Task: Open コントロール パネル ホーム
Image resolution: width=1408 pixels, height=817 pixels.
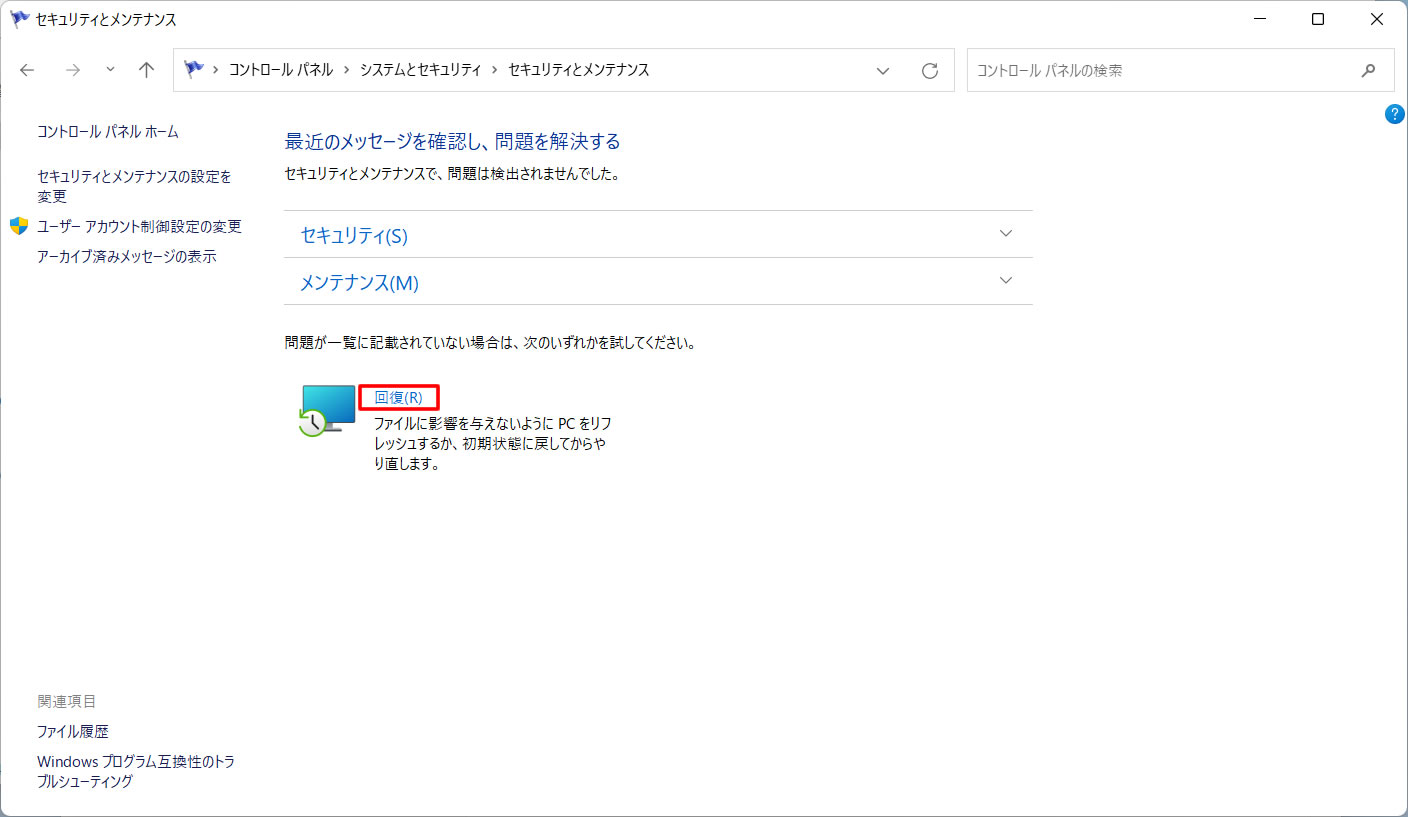Action: pos(108,132)
